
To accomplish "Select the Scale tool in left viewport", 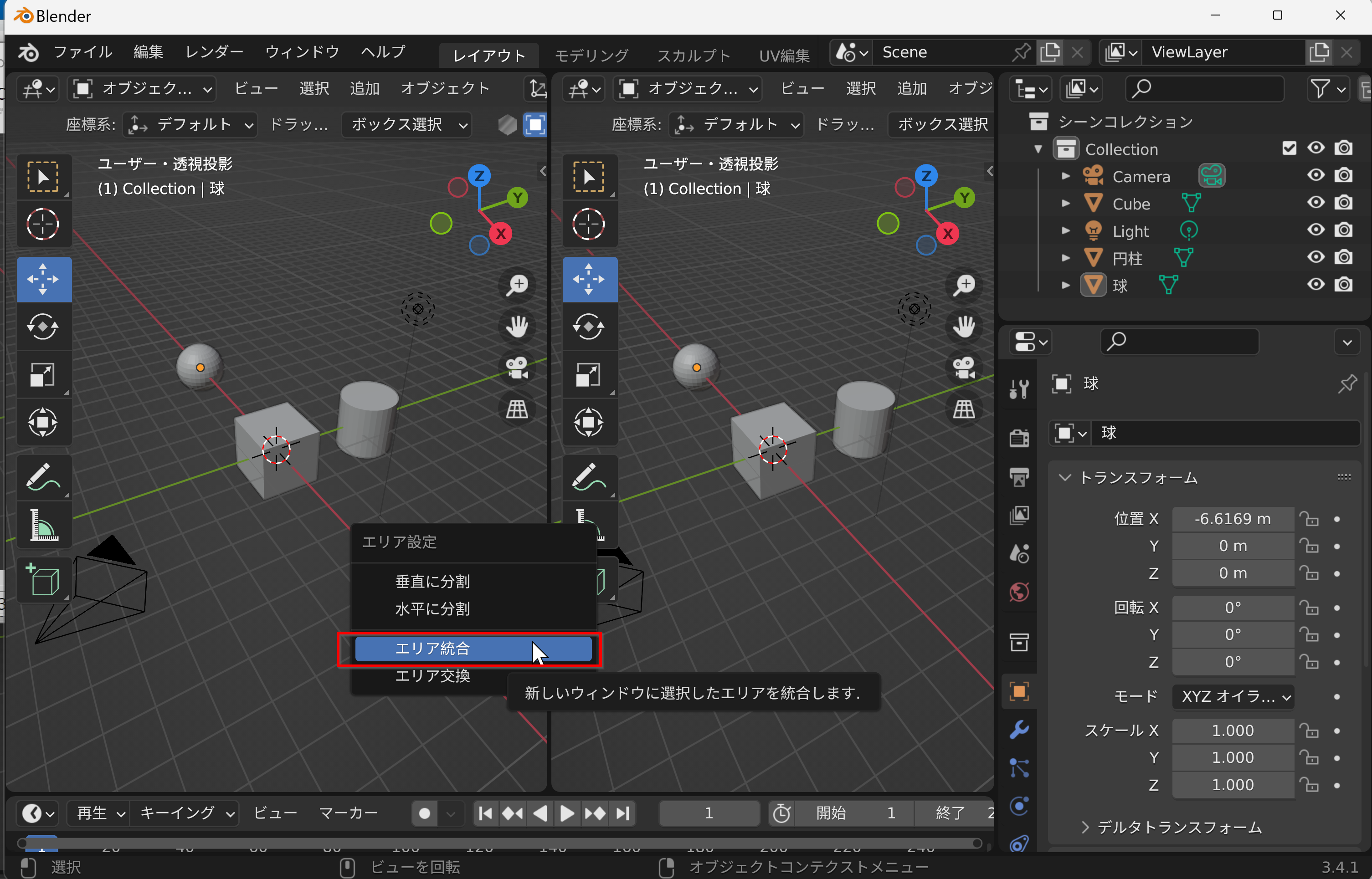I will coord(43,375).
